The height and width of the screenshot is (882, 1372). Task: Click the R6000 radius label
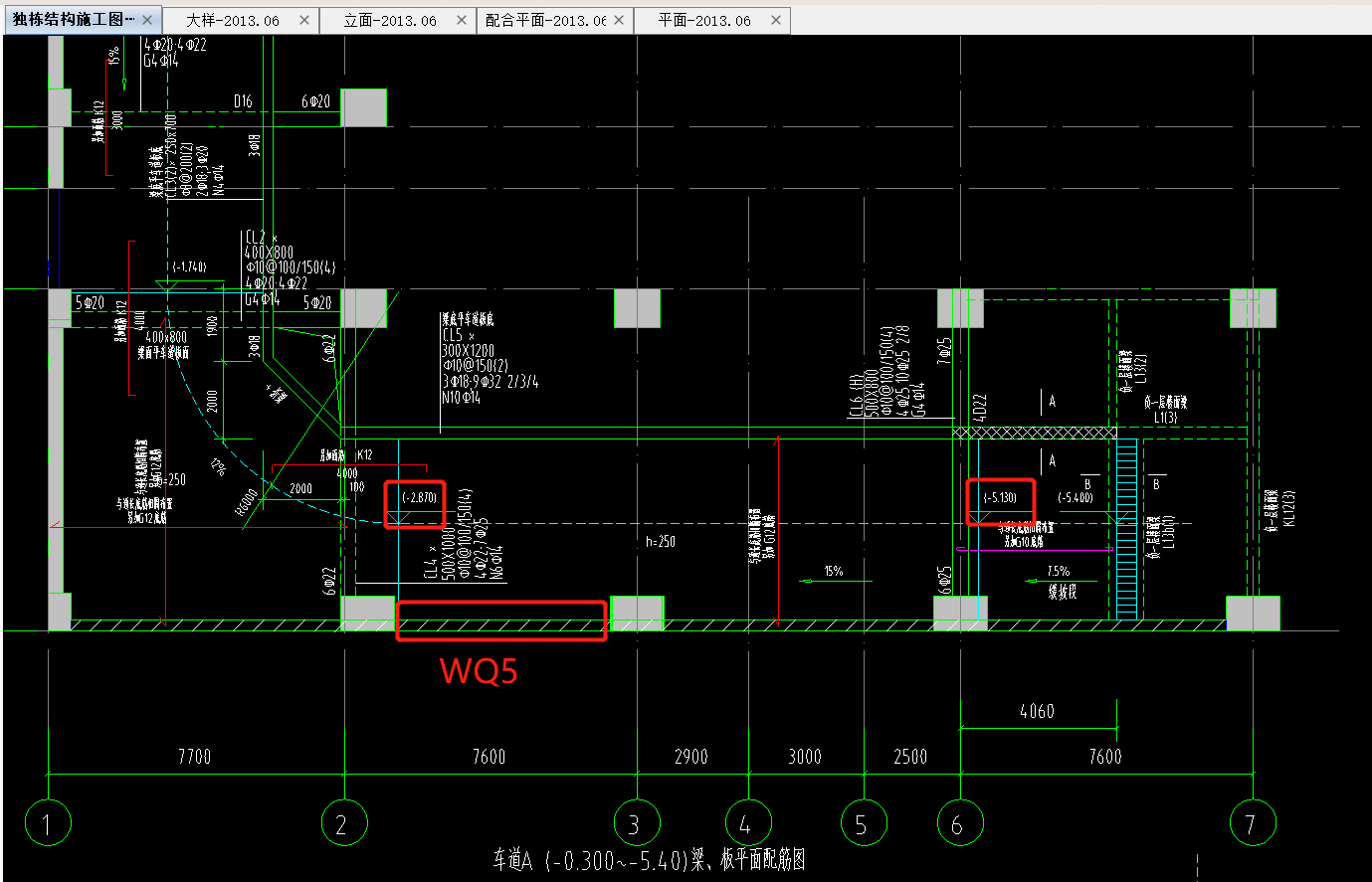tap(247, 502)
